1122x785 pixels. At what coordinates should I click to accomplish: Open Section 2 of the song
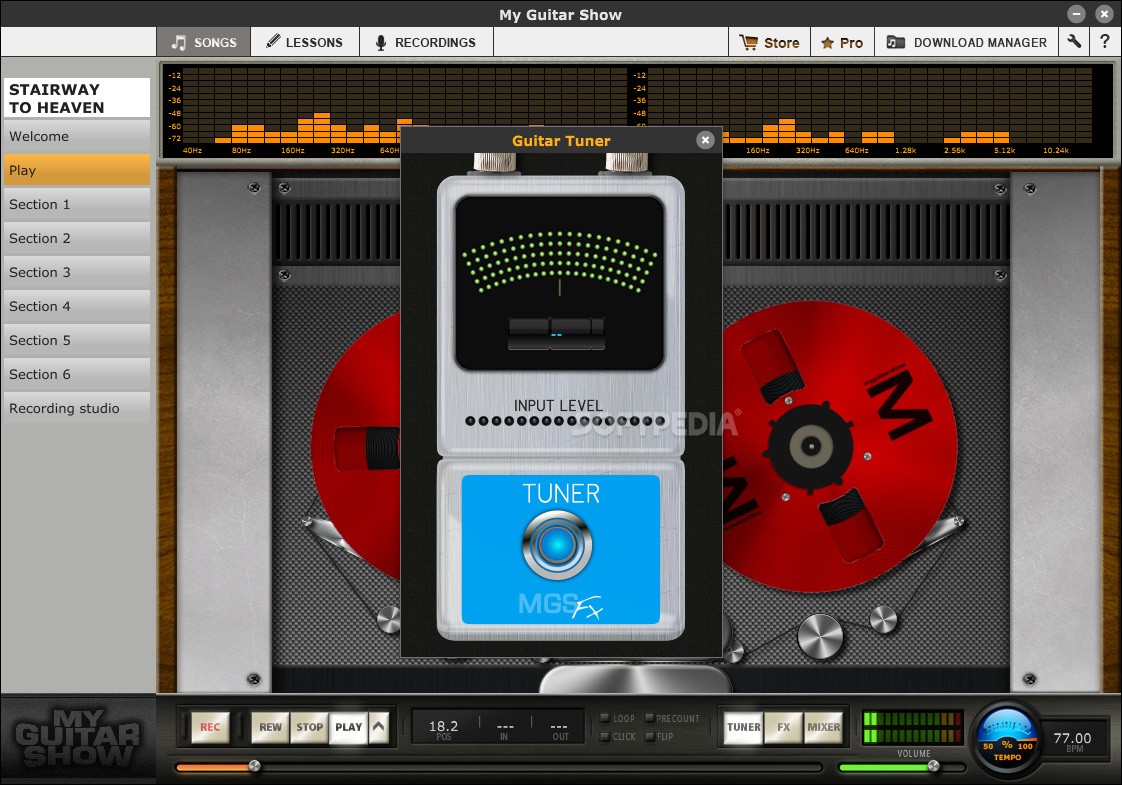77,238
